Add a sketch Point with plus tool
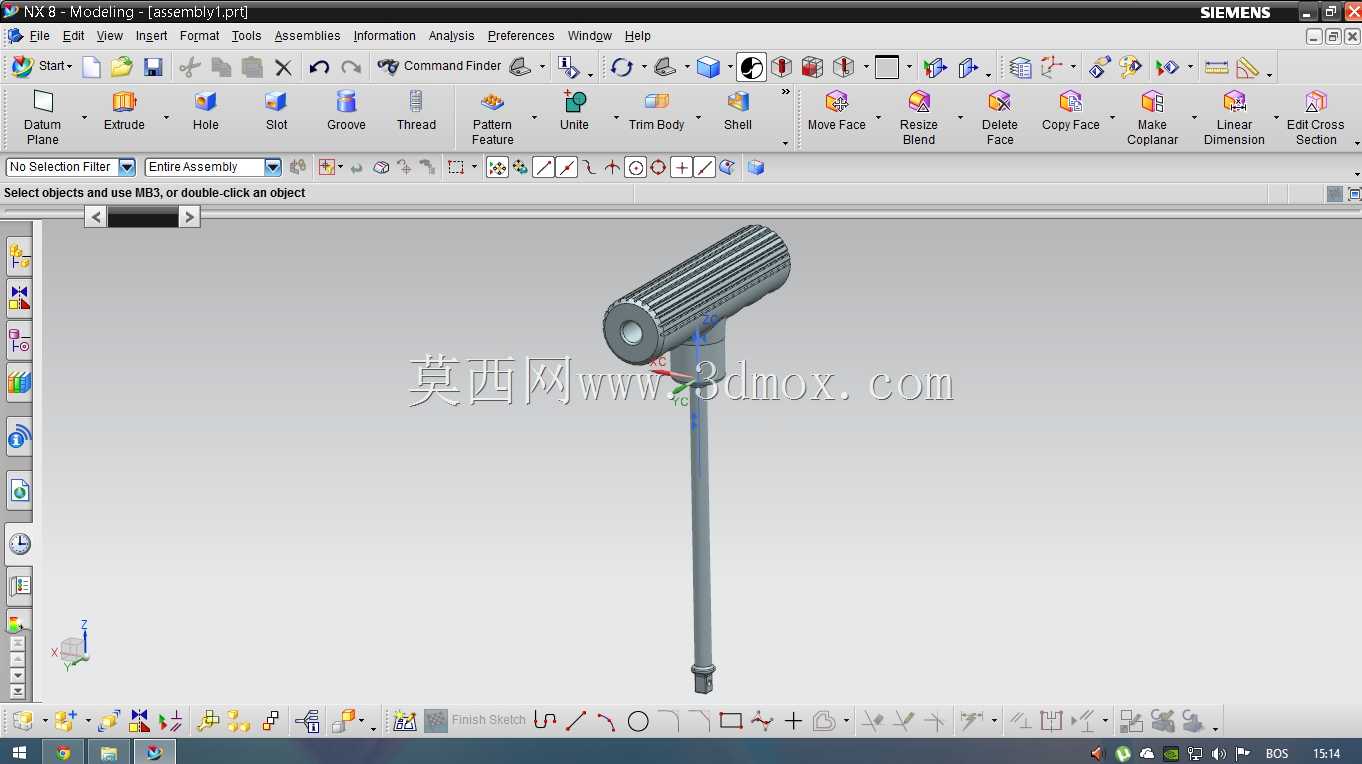 coord(793,721)
